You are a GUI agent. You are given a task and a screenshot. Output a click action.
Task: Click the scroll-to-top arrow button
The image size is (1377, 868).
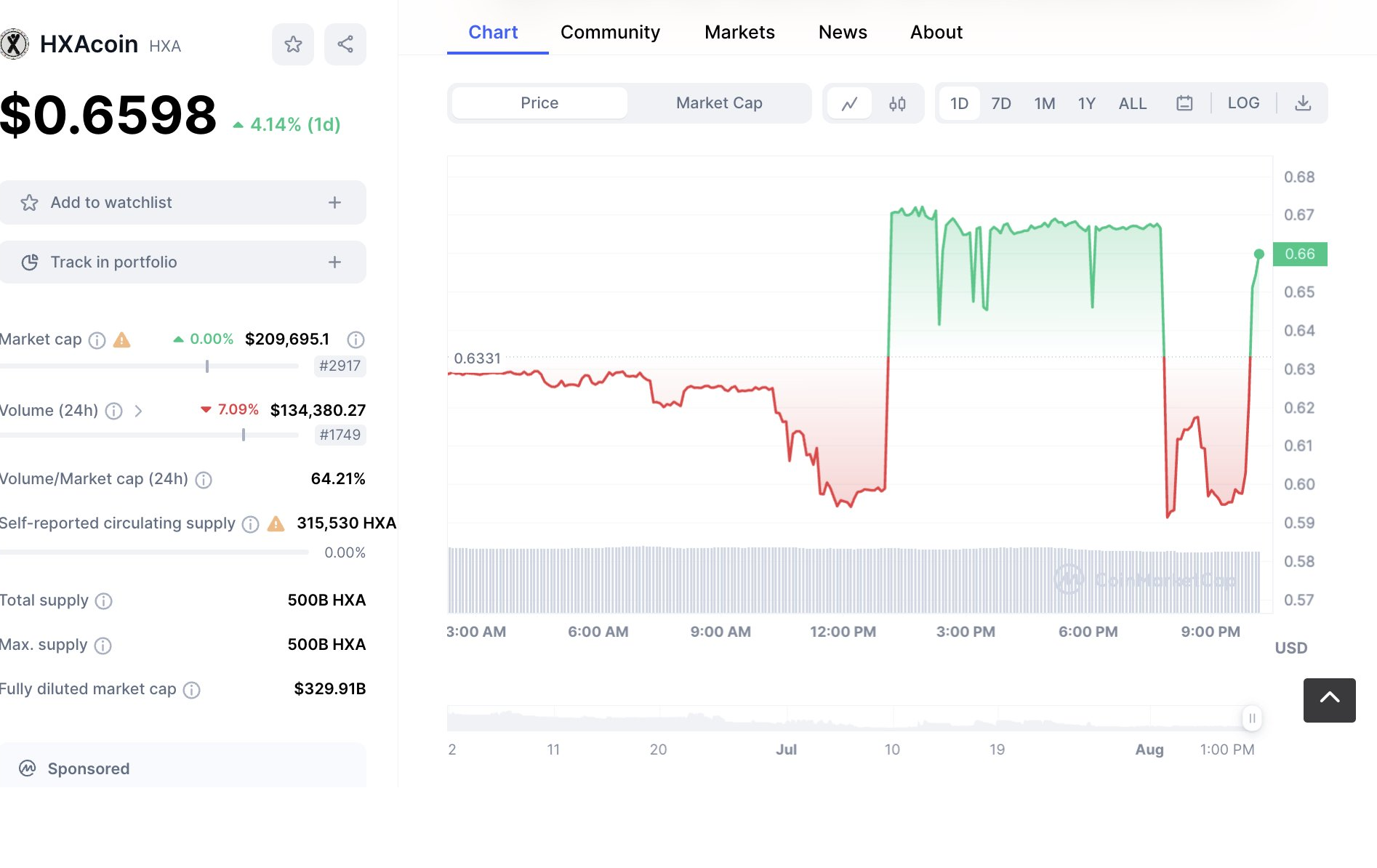(x=1329, y=699)
